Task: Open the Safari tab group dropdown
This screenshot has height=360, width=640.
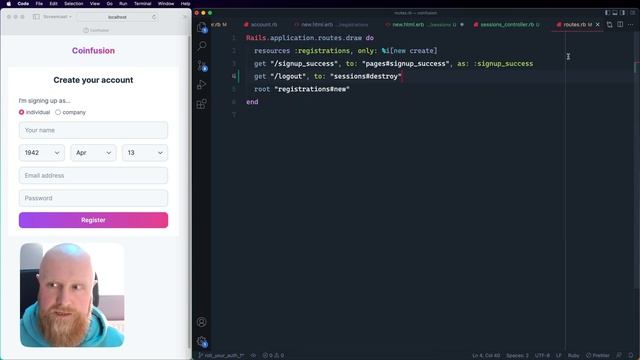Action: pyautogui.click(x=58, y=17)
